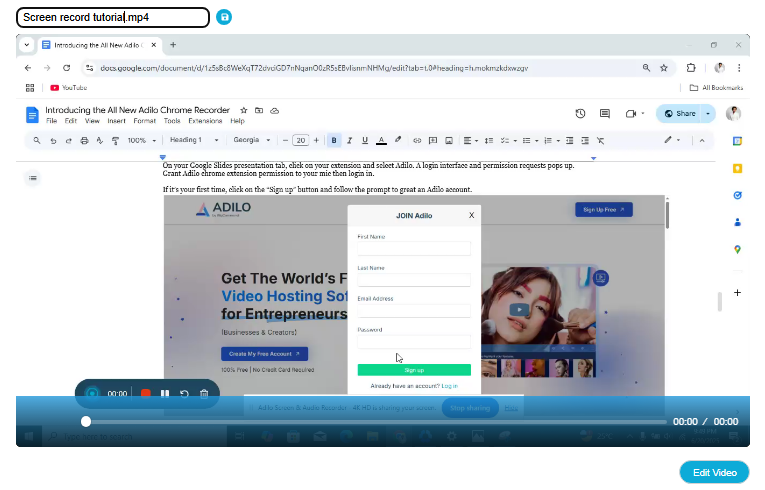Open the bulleted list dropdown
The height and width of the screenshot is (490, 765).
[x=530, y=141]
